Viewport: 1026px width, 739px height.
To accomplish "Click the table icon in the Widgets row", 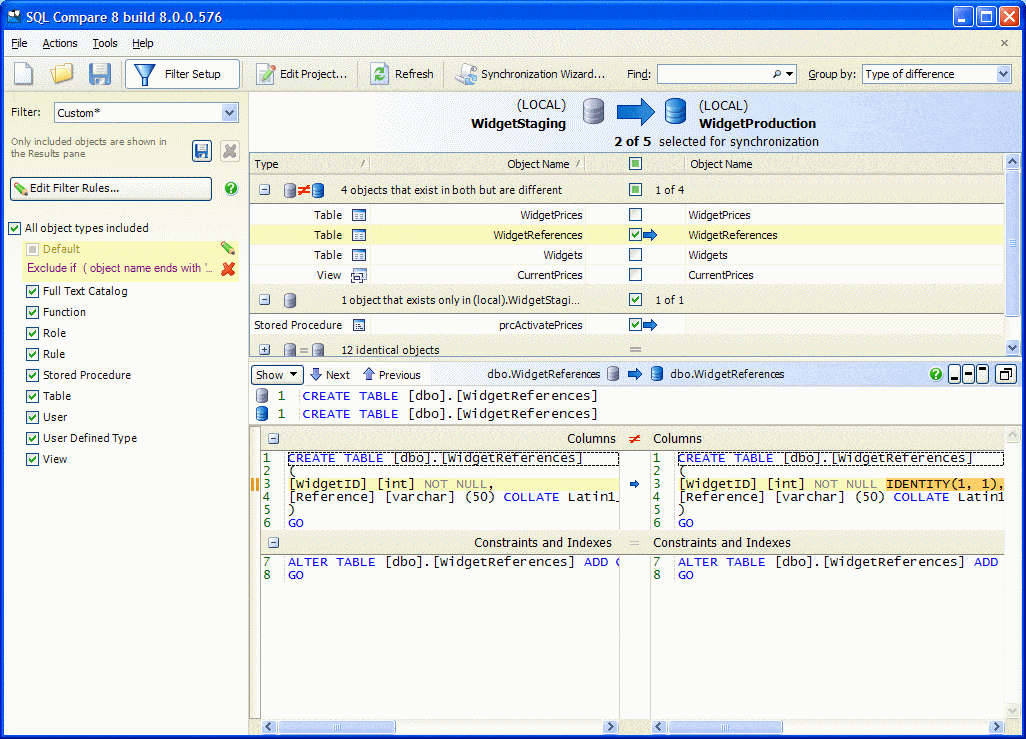I will point(359,255).
